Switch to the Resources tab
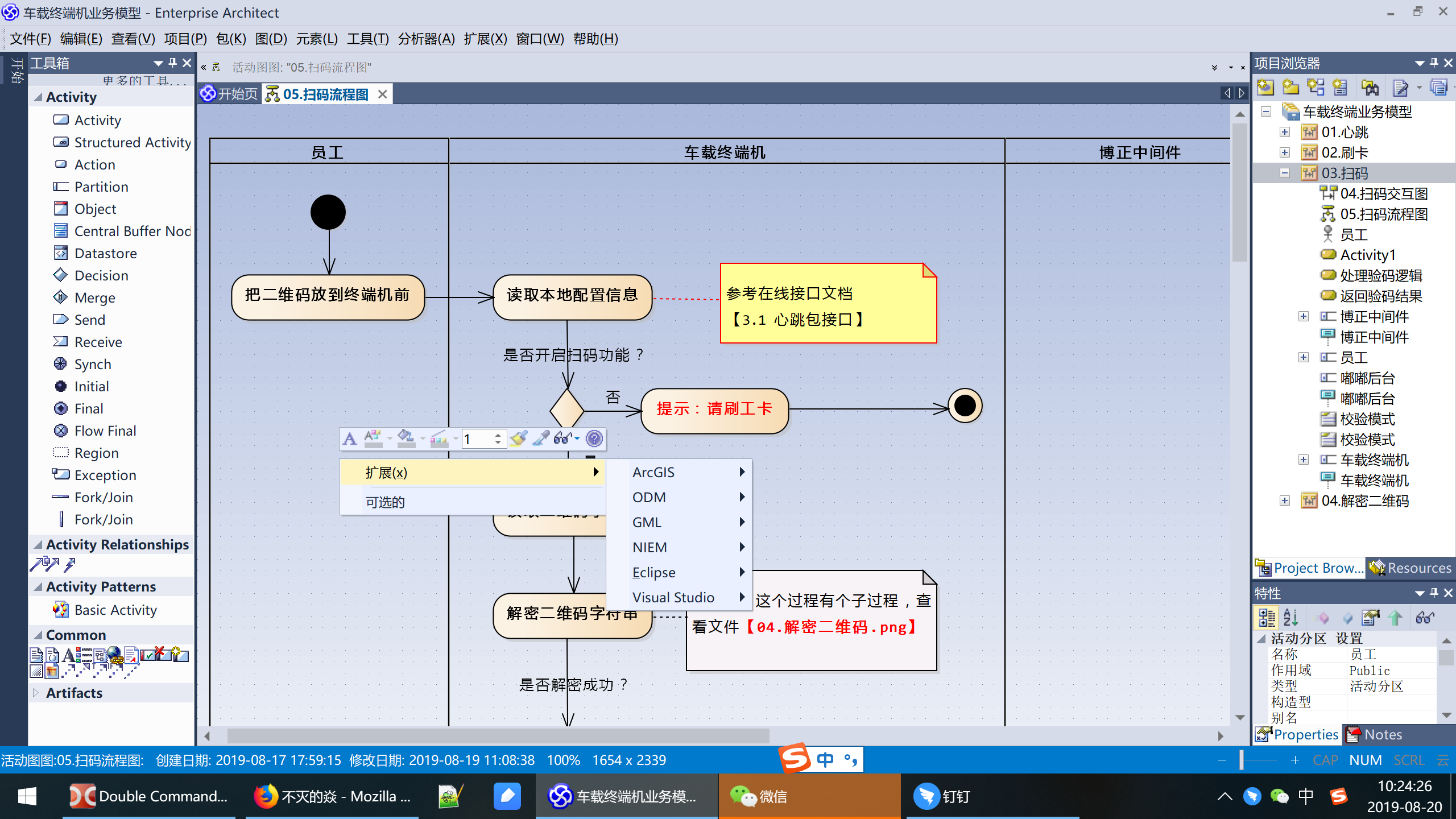The width and height of the screenshot is (1456, 819). [x=1411, y=568]
